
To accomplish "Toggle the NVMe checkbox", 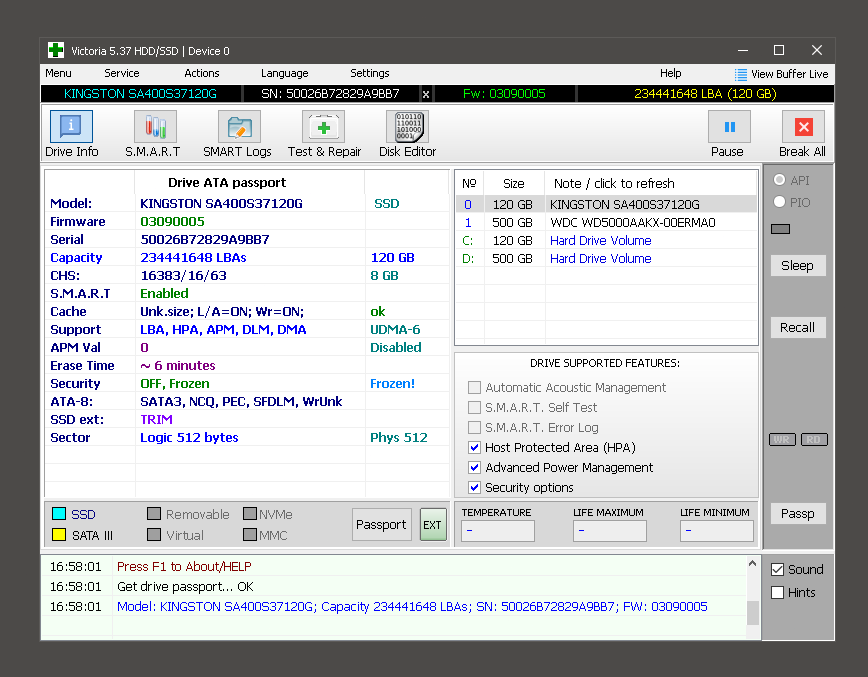I will [x=250, y=514].
